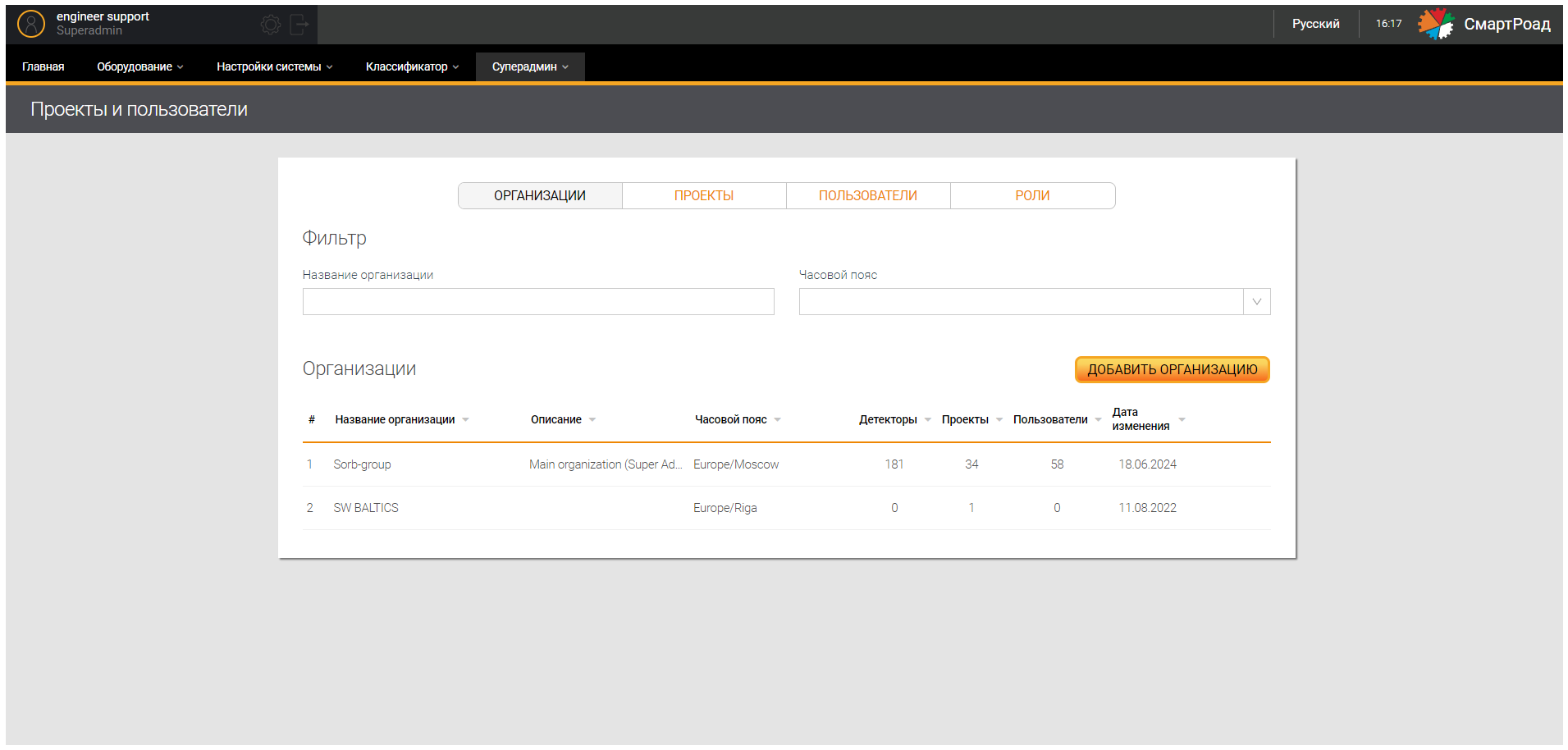The height and width of the screenshot is (750, 1568).
Task: Click the Europe/Riga timezone cell
Action: (x=725, y=508)
